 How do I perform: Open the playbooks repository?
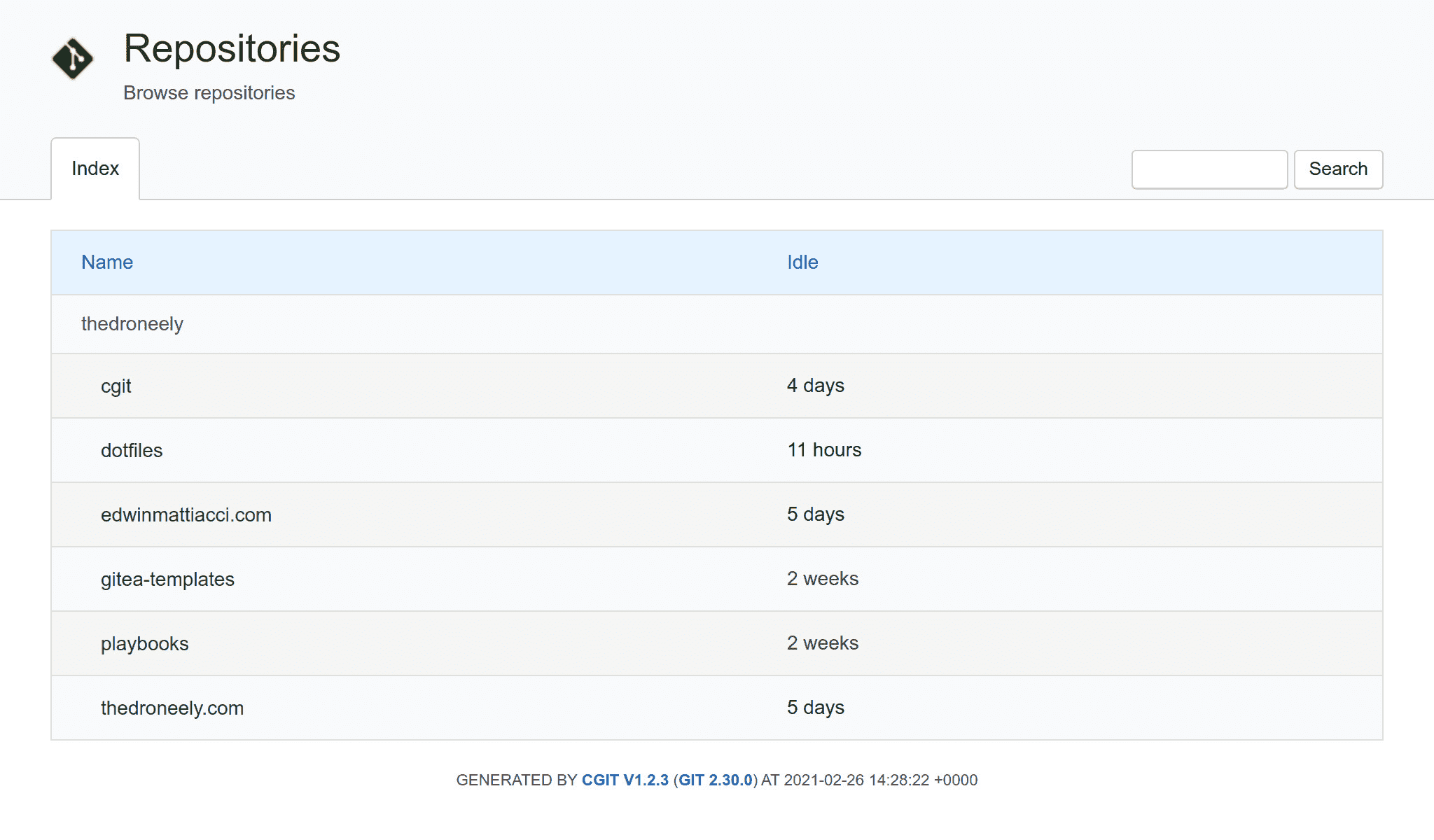[x=145, y=644]
